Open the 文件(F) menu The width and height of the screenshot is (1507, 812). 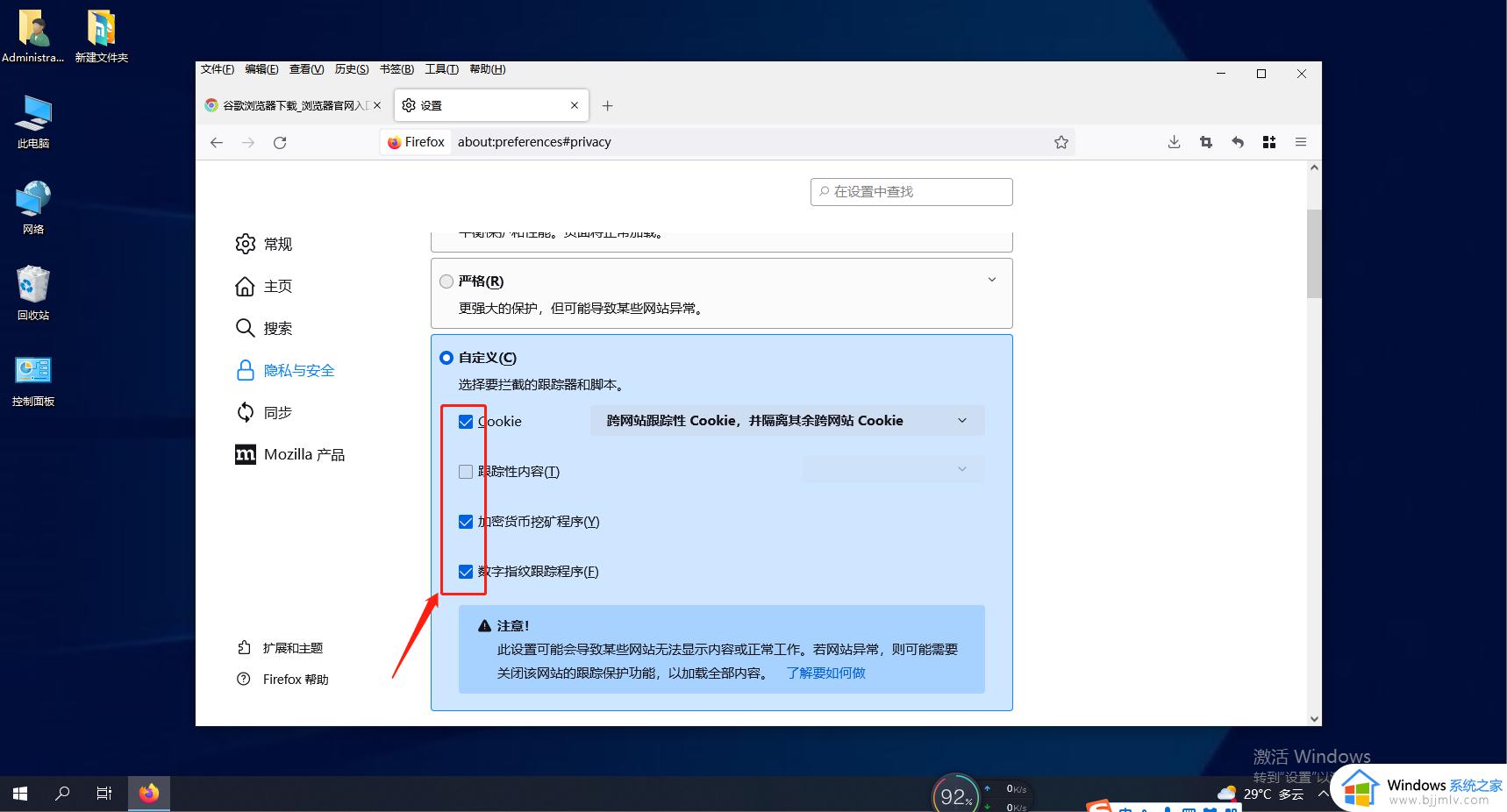pos(218,69)
